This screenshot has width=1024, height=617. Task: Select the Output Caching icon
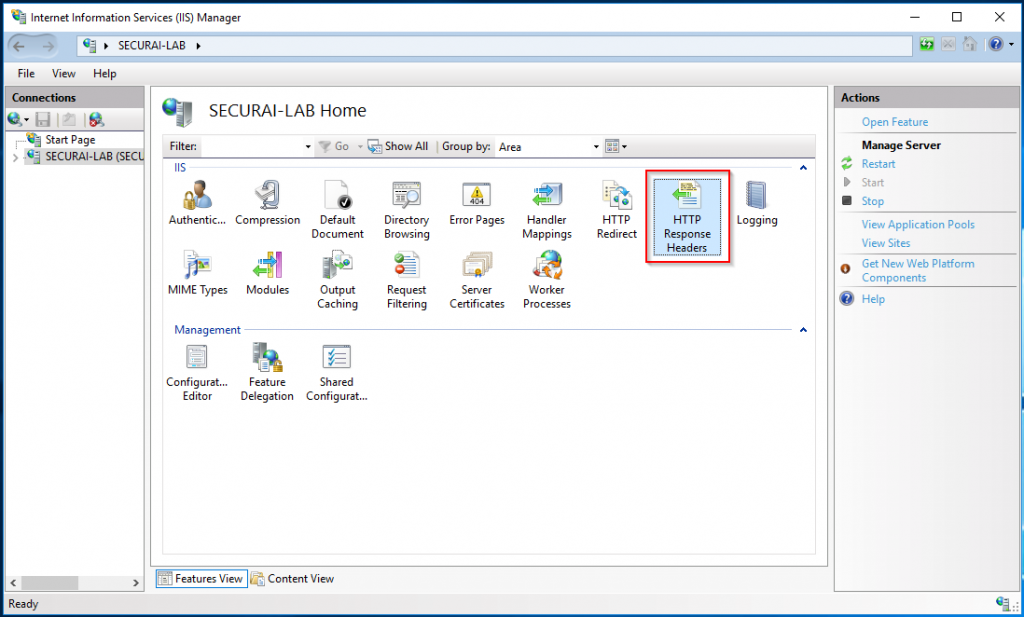coord(338,279)
